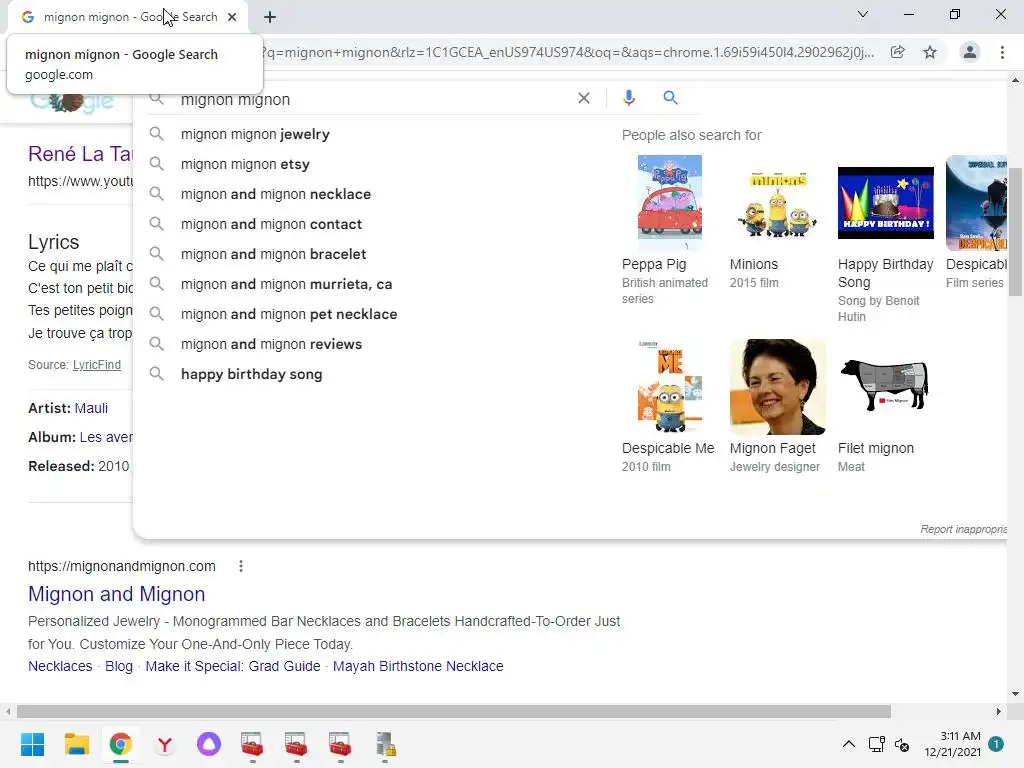Click the Peppa Pig thumbnail

click(669, 203)
